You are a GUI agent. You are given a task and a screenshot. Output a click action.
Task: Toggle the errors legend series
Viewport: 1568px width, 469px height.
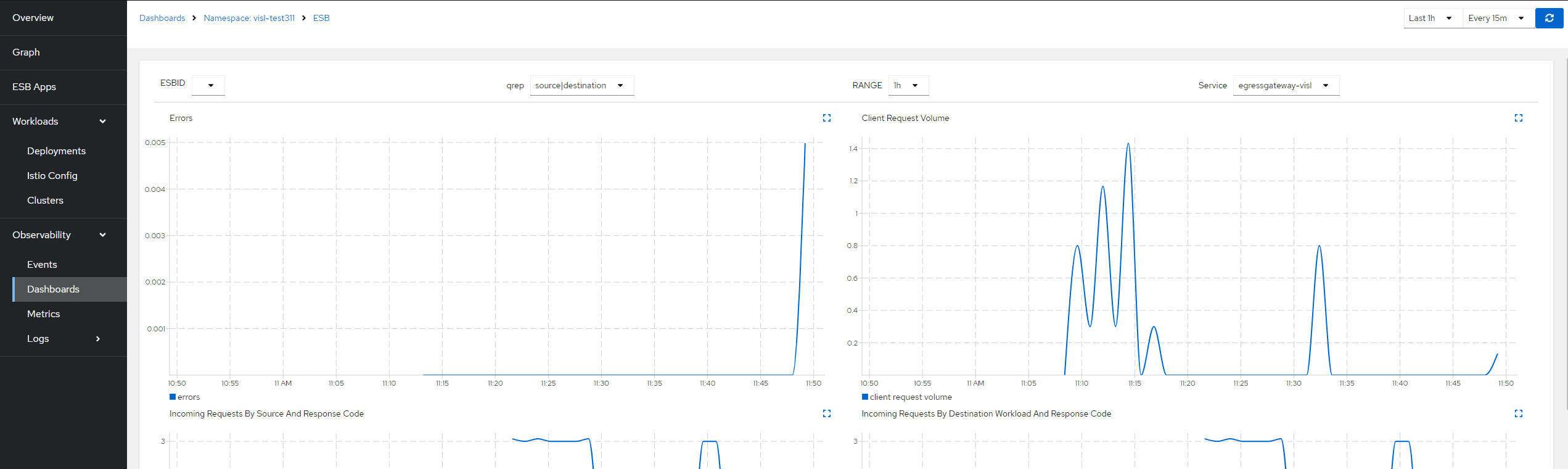click(185, 397)
